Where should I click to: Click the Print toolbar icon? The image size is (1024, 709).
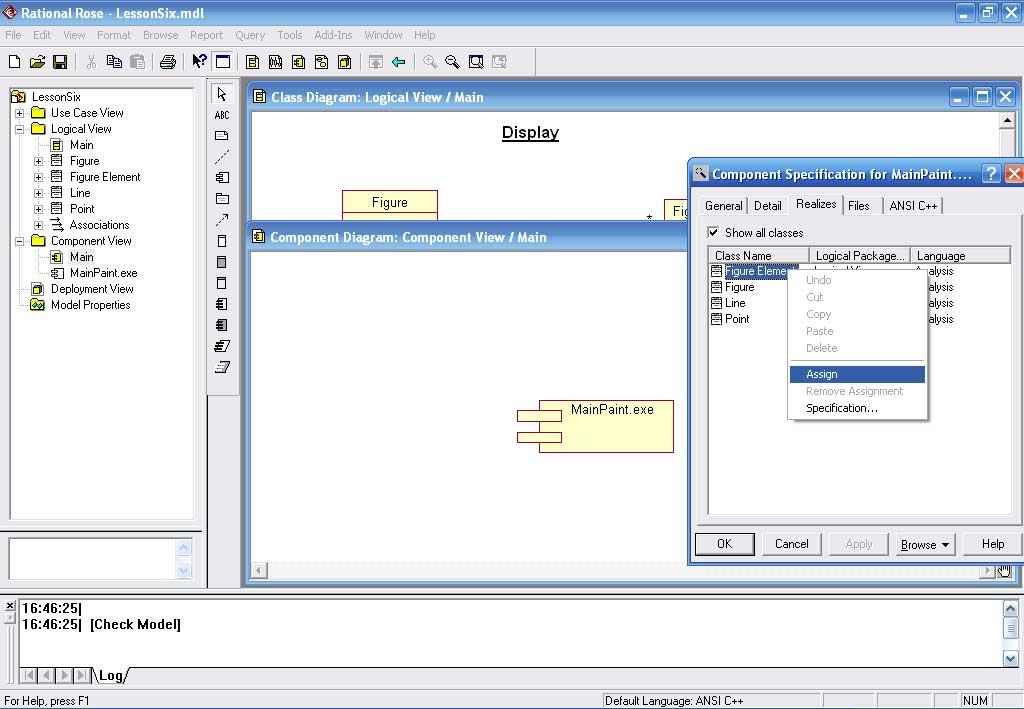coord(168,62)
